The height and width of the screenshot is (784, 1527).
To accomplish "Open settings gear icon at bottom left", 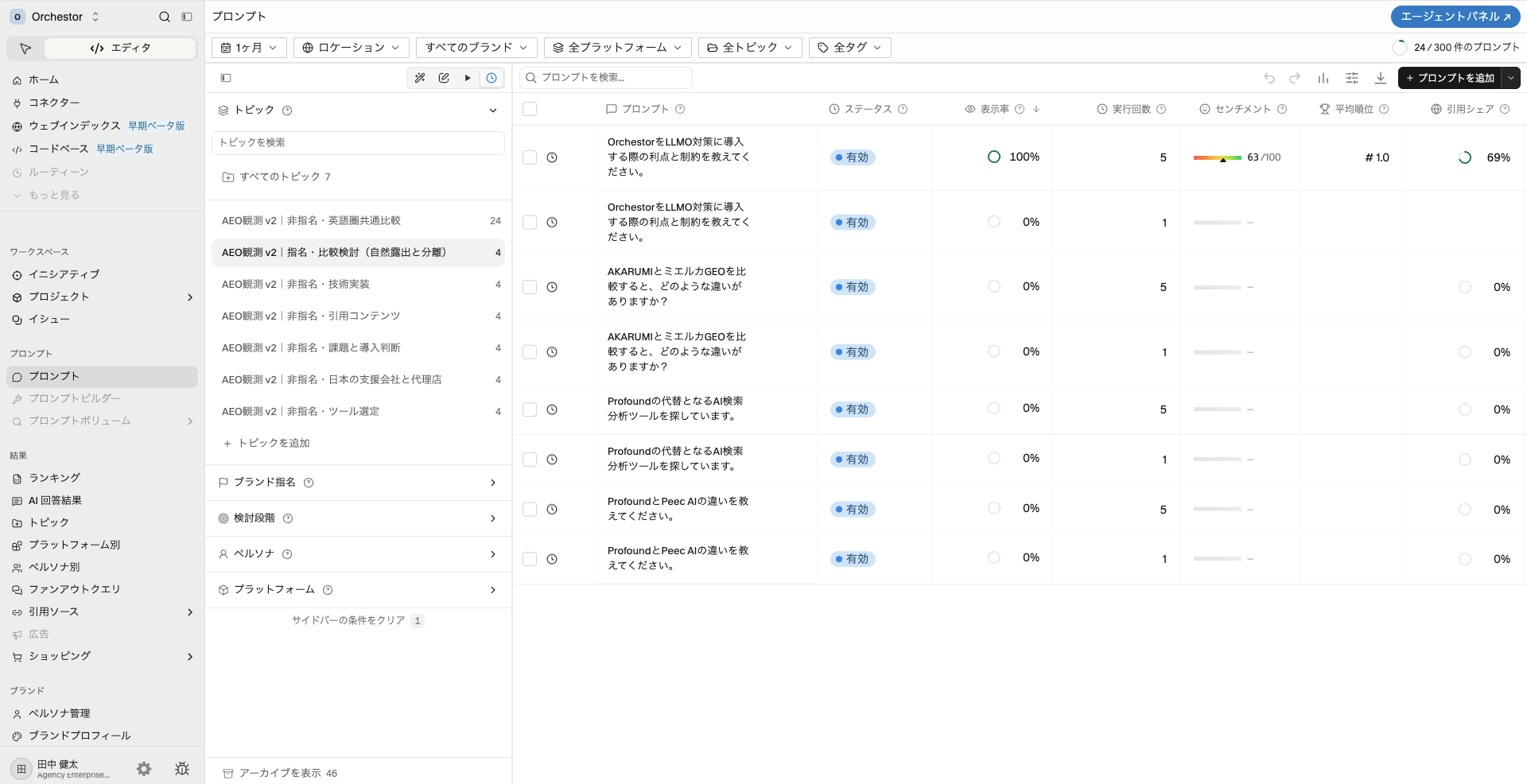I will tap(144, 769).
